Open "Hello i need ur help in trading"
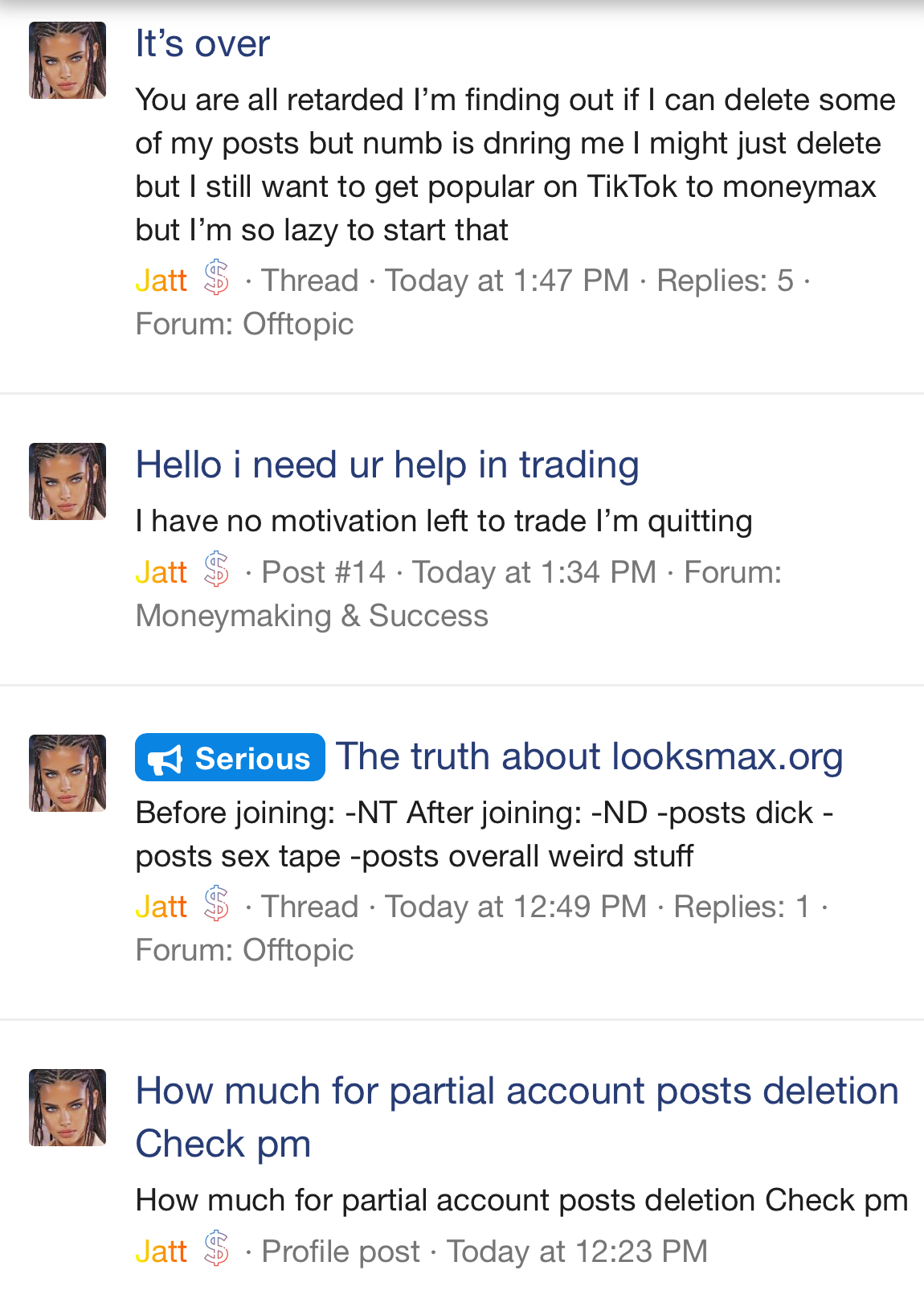 (387, 465)
